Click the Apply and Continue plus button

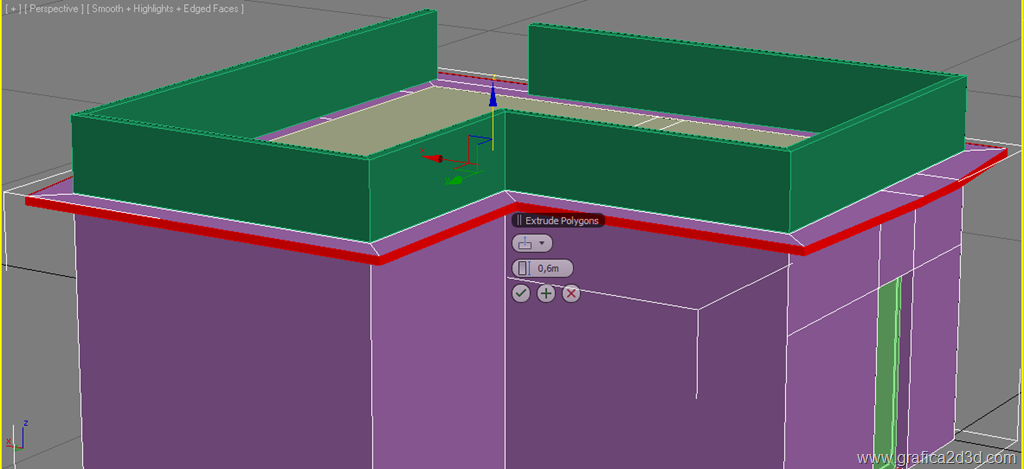click(x=546, y=293)
